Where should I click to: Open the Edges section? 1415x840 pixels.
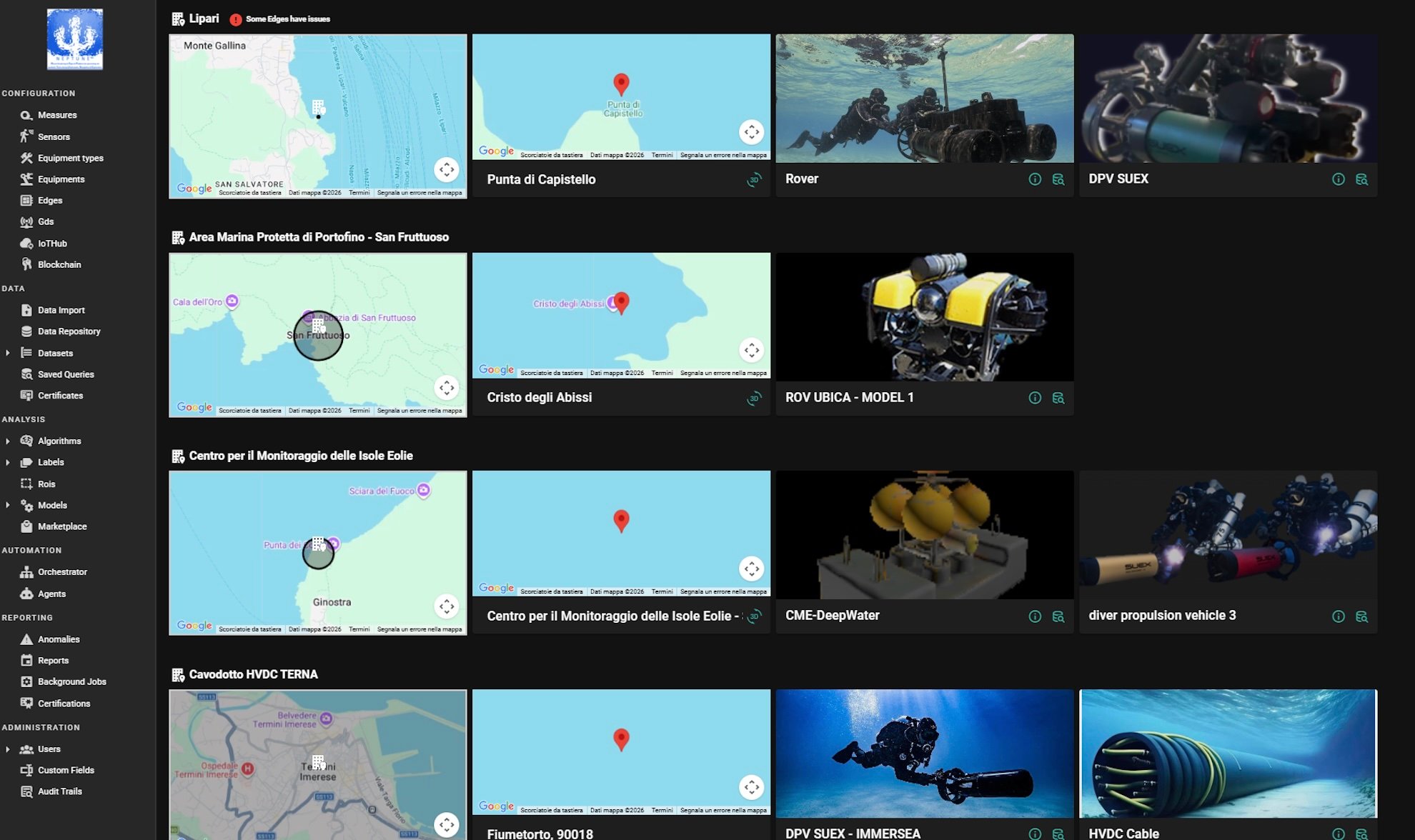click(x=50, y=201)
